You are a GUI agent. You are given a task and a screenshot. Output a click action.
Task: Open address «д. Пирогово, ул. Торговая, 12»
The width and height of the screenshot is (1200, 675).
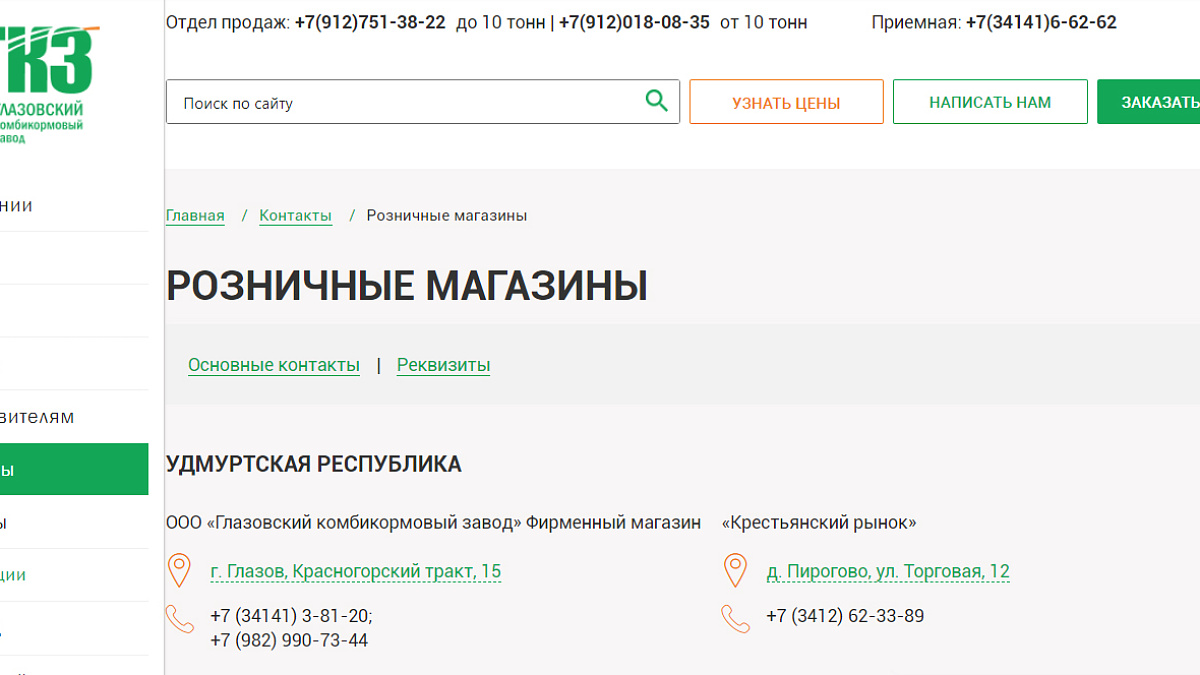click(888, 572)
